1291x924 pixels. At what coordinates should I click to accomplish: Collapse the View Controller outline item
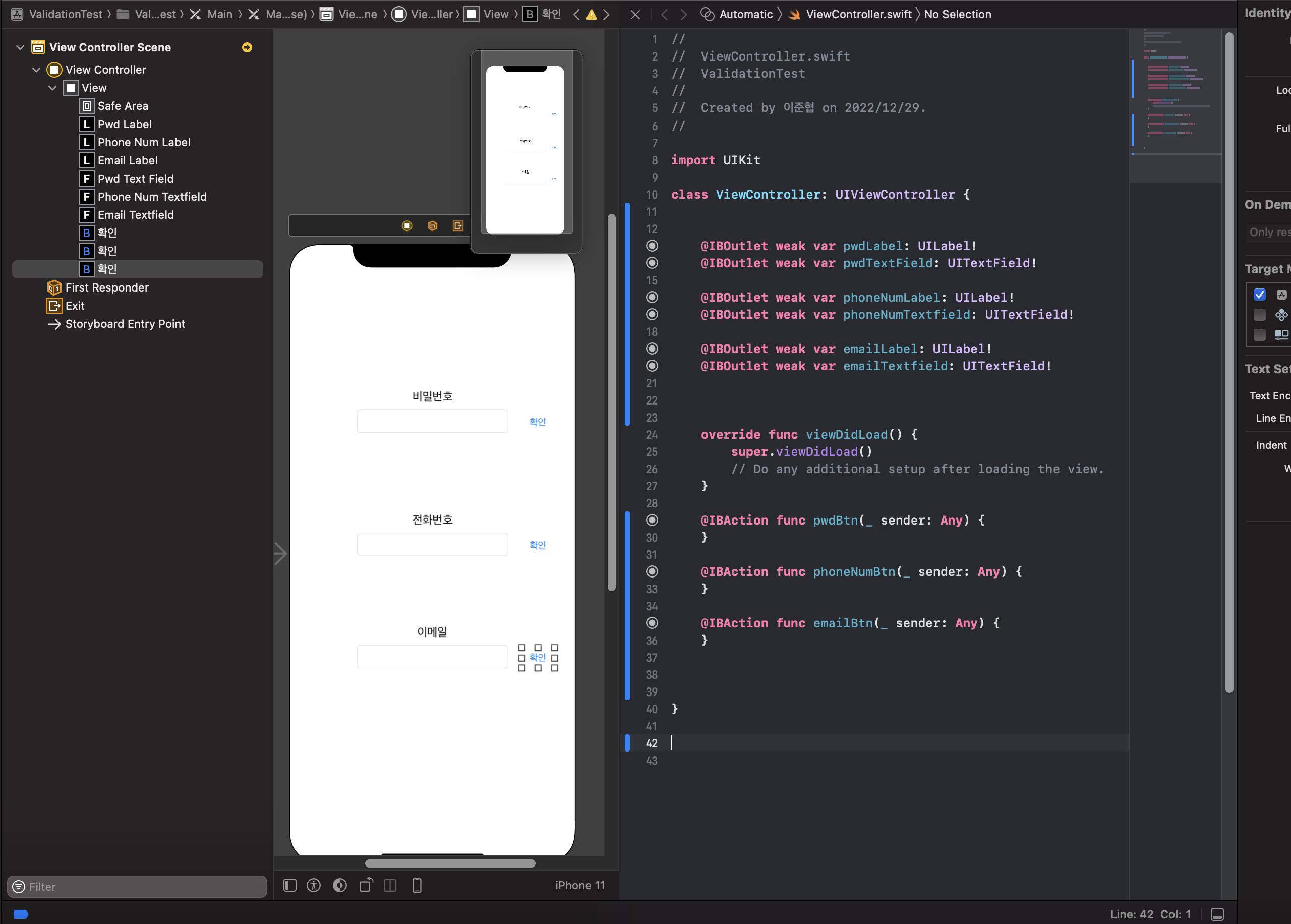click(x=36, y=70)
